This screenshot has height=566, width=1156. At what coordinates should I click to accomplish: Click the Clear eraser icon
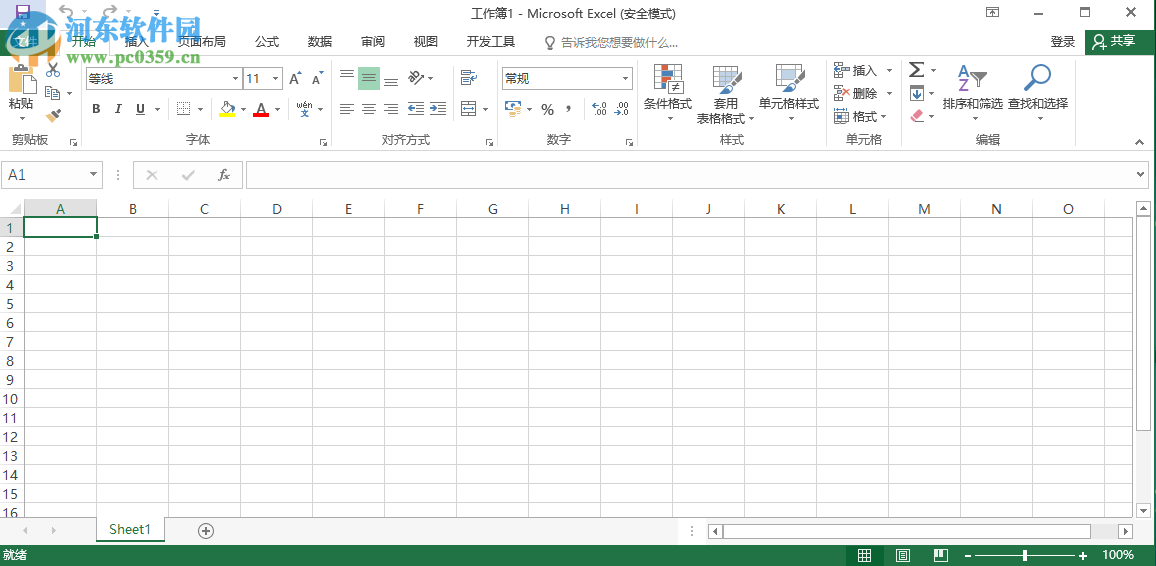click(x=916, y=116)
